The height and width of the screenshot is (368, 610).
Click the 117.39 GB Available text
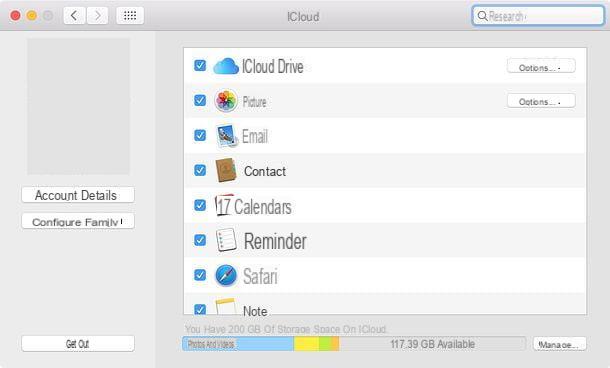pos(433,344)
